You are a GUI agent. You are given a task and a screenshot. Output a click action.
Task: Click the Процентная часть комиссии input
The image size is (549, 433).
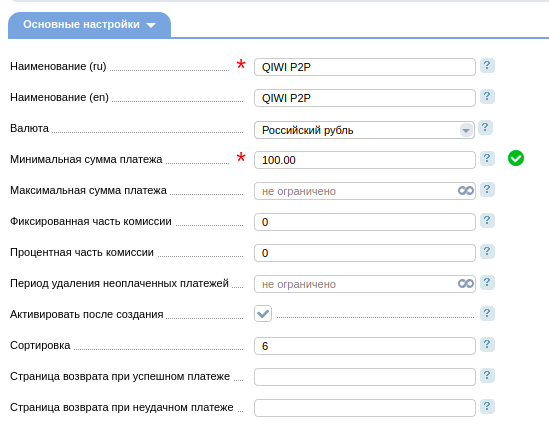(x=365, y=253)
